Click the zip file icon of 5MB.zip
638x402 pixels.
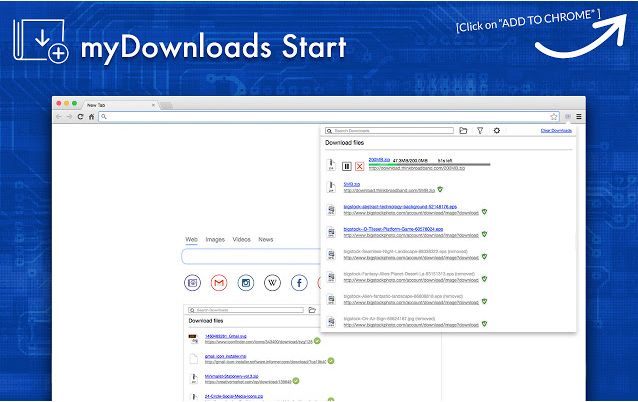click(331, 187)
